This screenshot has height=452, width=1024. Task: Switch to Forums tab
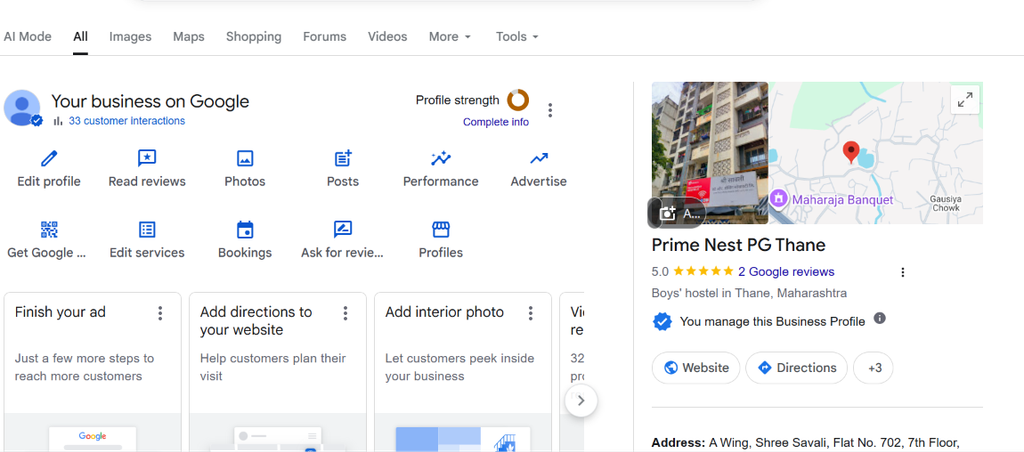click(325, 37)
